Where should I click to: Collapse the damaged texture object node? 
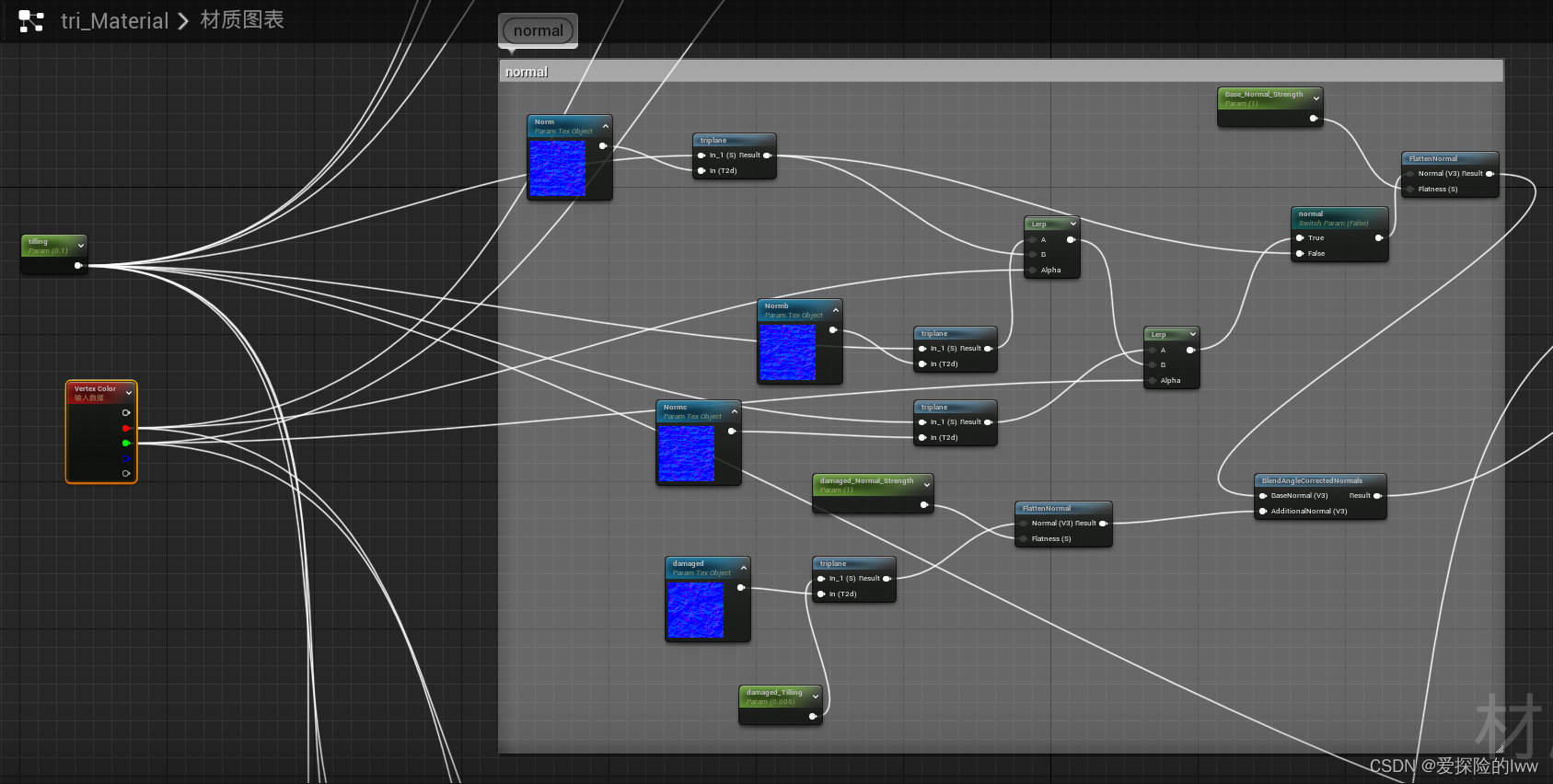[x=744, y=568]
